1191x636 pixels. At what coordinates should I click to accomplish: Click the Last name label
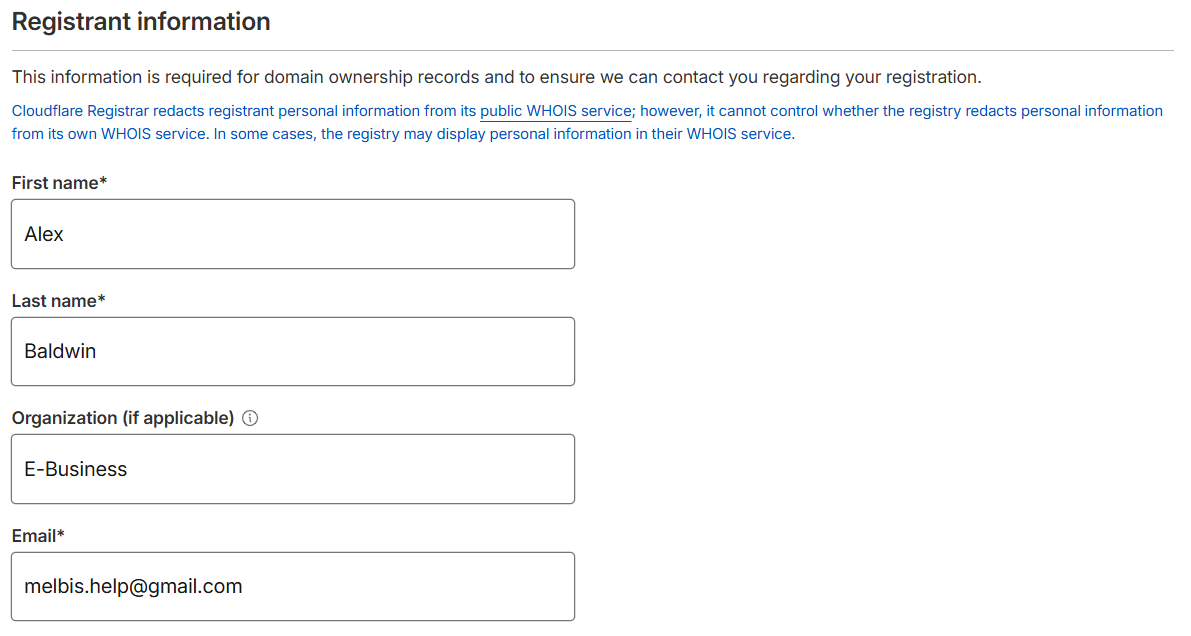point(58,301)
